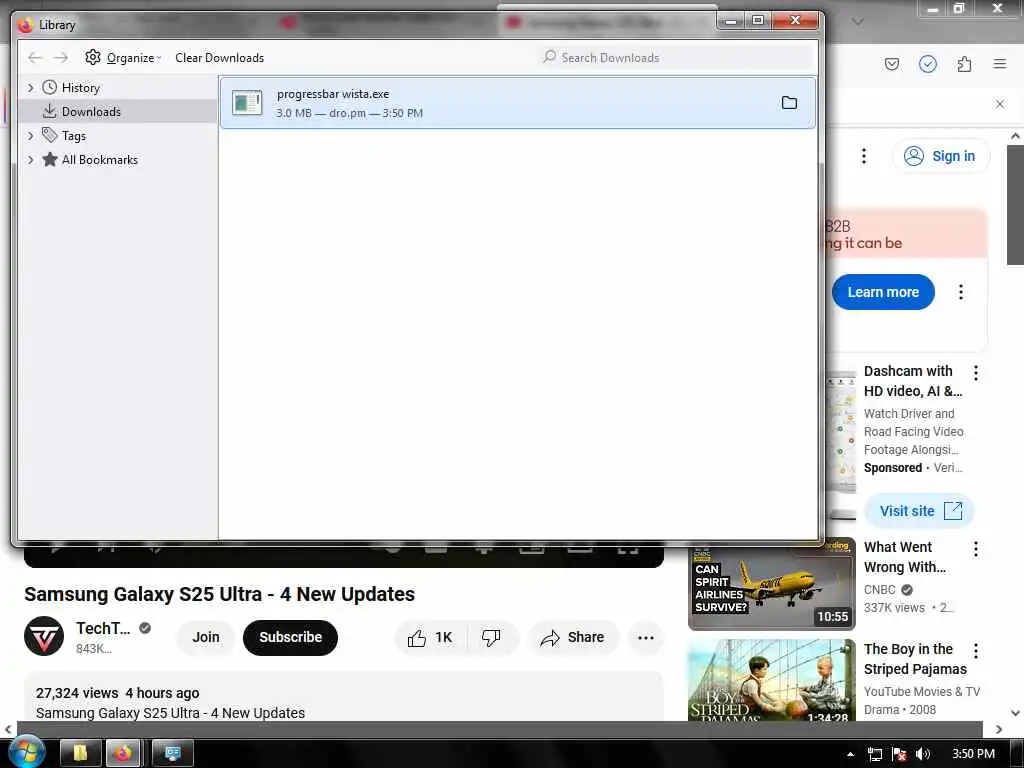The width and height of the screenshot is (1024, 768).
Task: Subscribe to the TechT channel
Action: pos(291,637)
